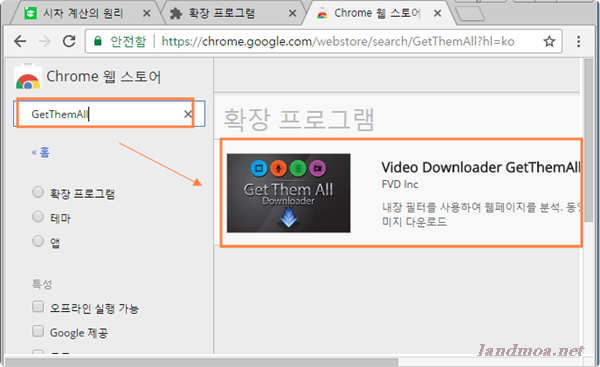Close the 확장 프로그램 tab
The height and width of the screenshot is (367, 600).
(x=292, y=14)
